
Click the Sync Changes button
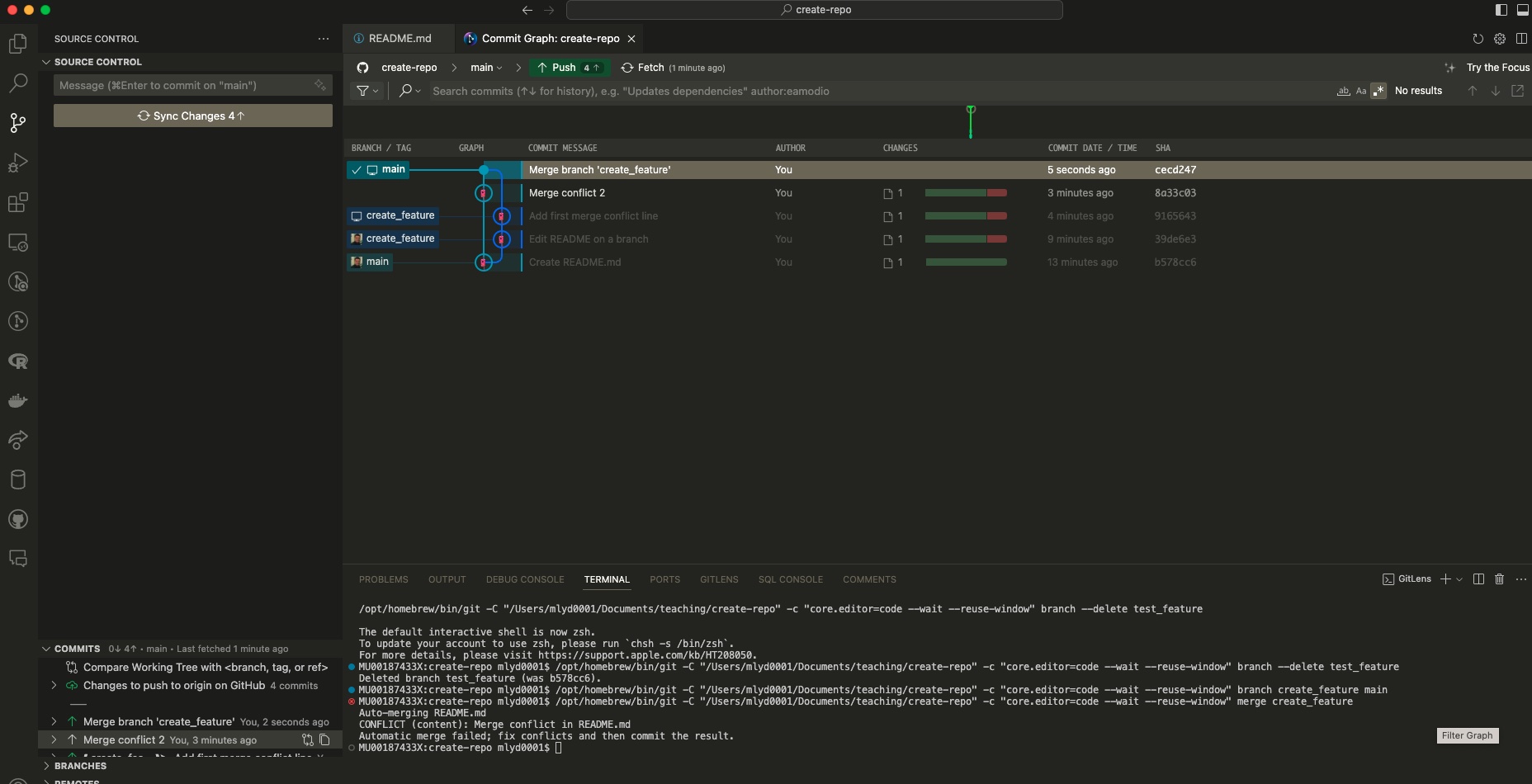point(192,116)
